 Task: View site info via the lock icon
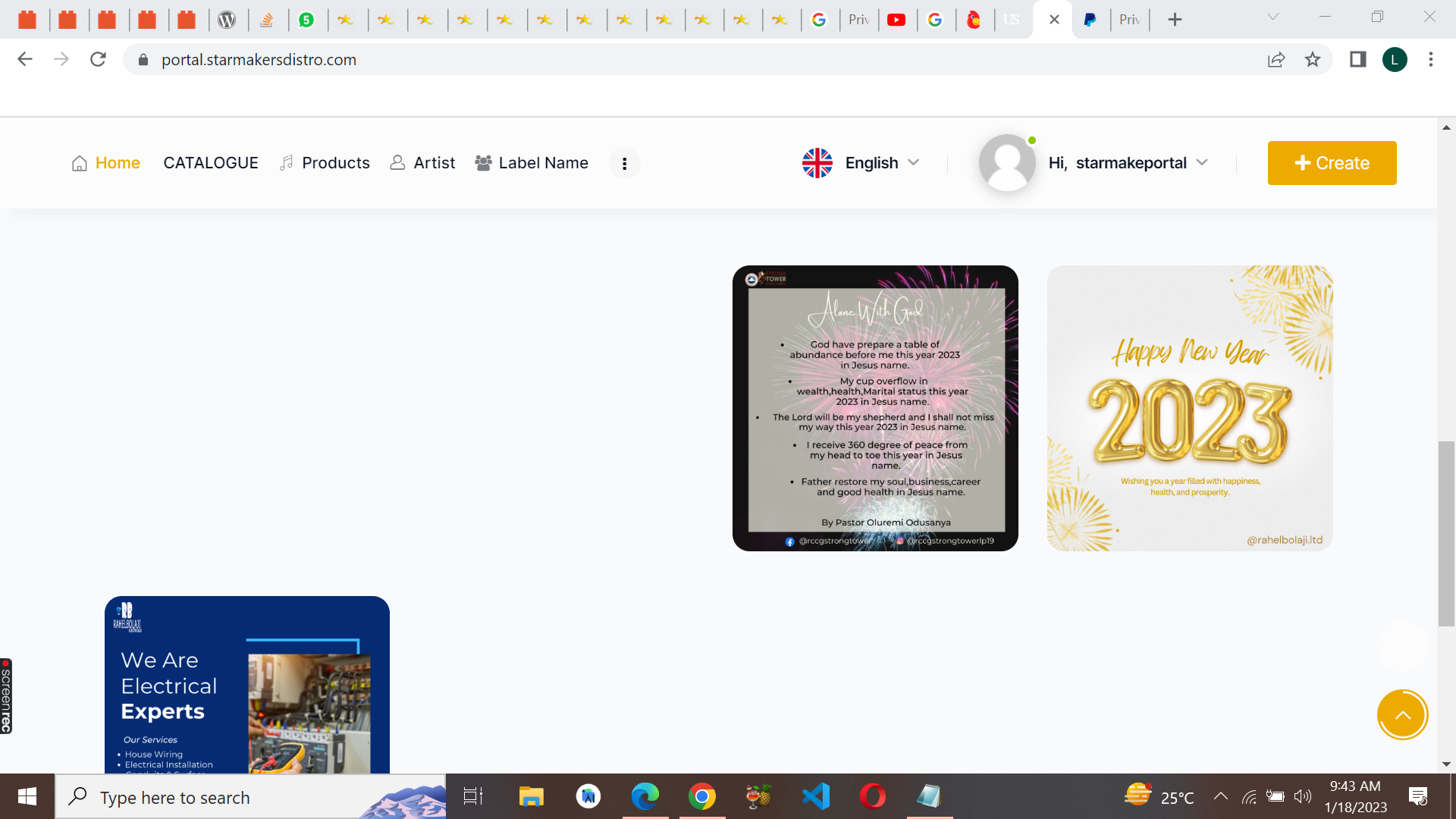coord(143,59)
